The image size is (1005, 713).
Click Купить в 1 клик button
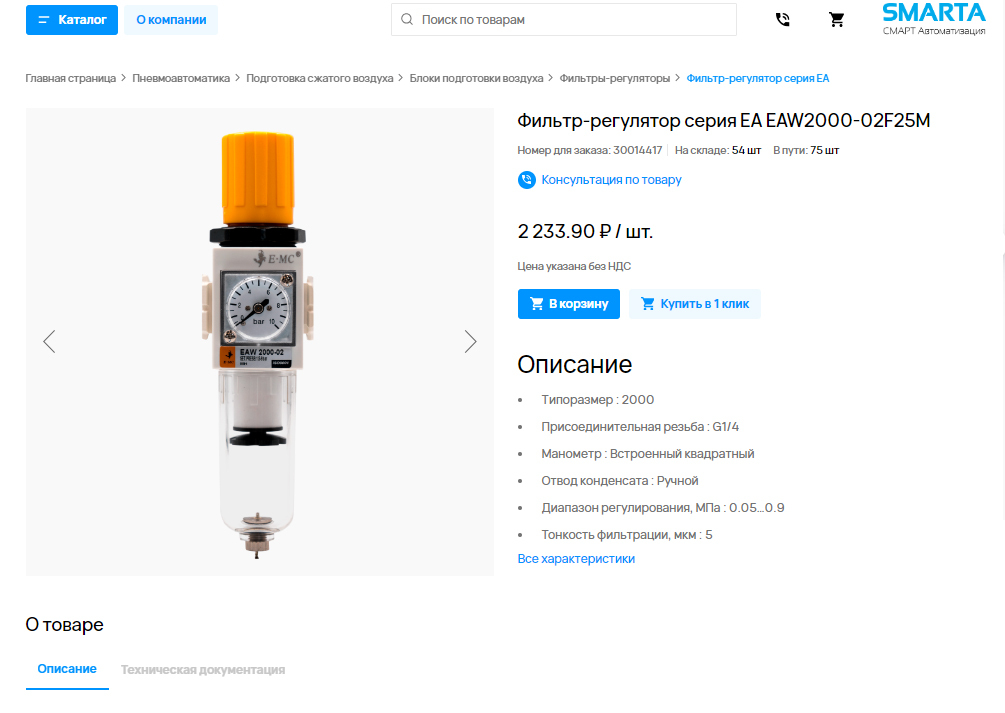tap(695, 304)
